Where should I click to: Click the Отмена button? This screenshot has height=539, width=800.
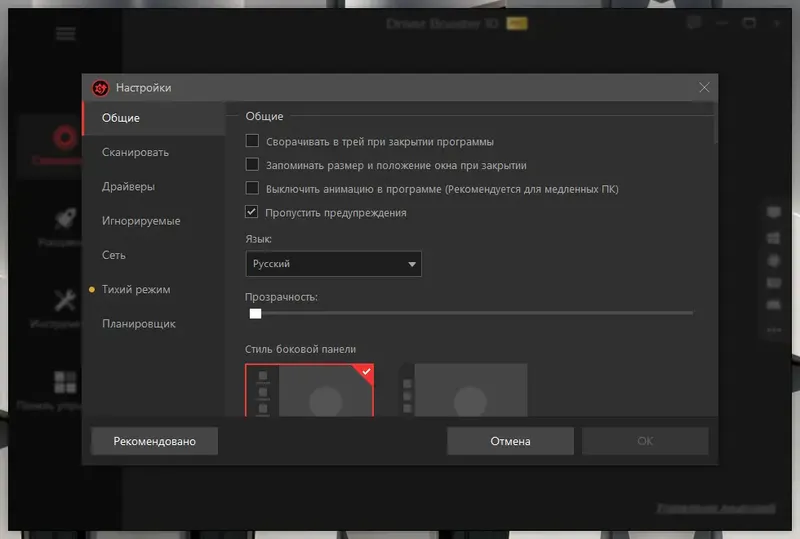tap(510, 441)
